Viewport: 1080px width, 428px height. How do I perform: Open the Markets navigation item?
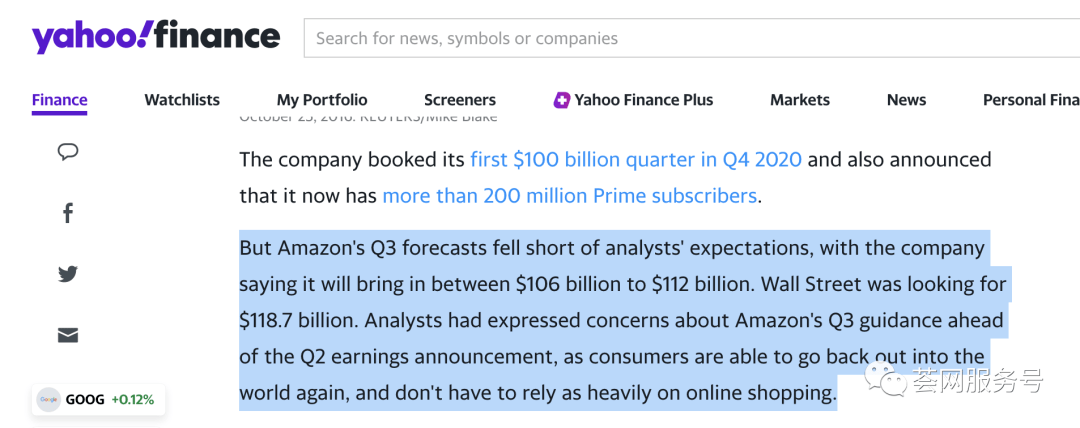(x=800, y=100)
